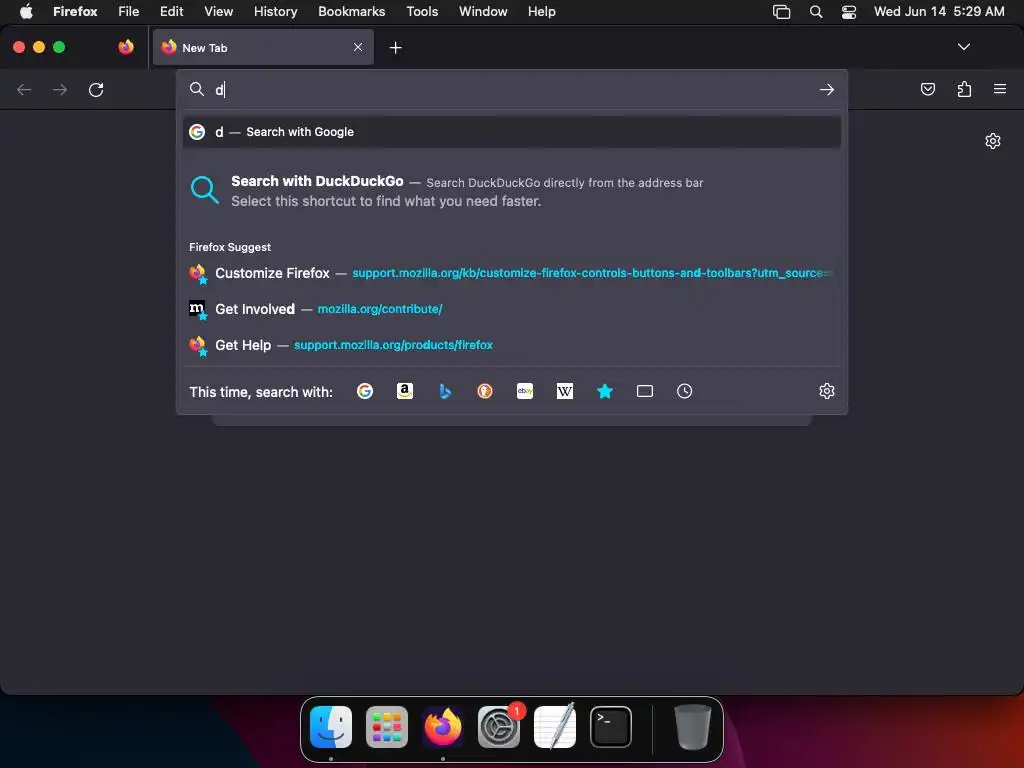Viewport: 1024px width, 768px height.
Task: Click the Google one-off search icon
Action: pyautogui.click(x=365, y=391)
